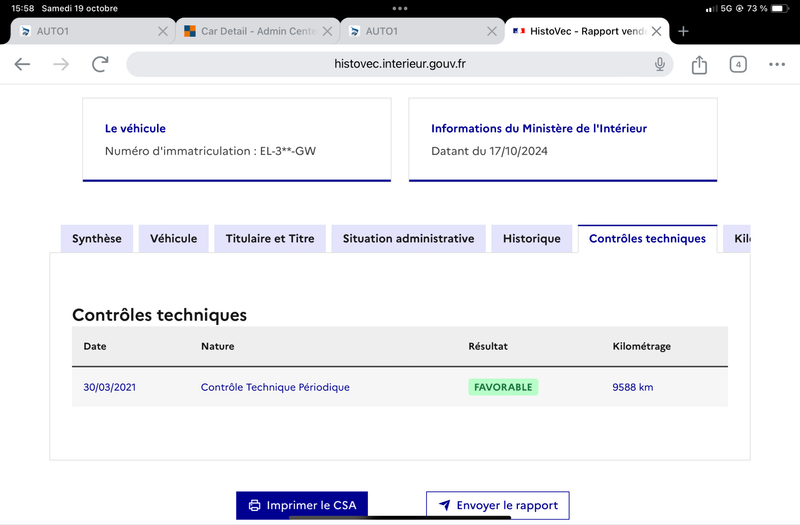Tap the Nature column header

[x=217, y=346]
